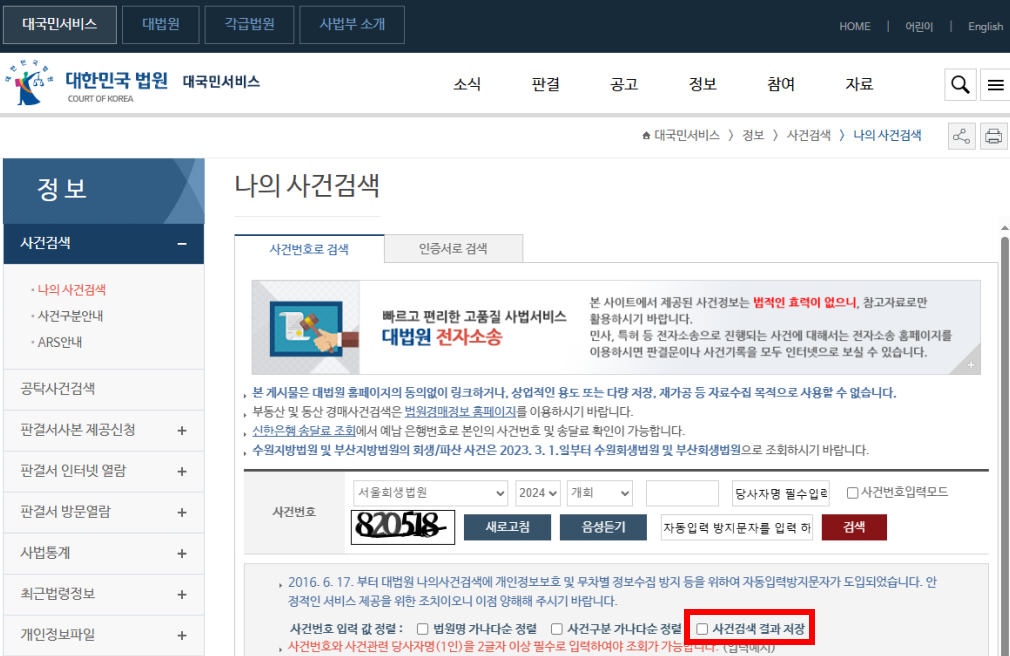
Task: Click 어린이 link in header
Action: point(919,26)
